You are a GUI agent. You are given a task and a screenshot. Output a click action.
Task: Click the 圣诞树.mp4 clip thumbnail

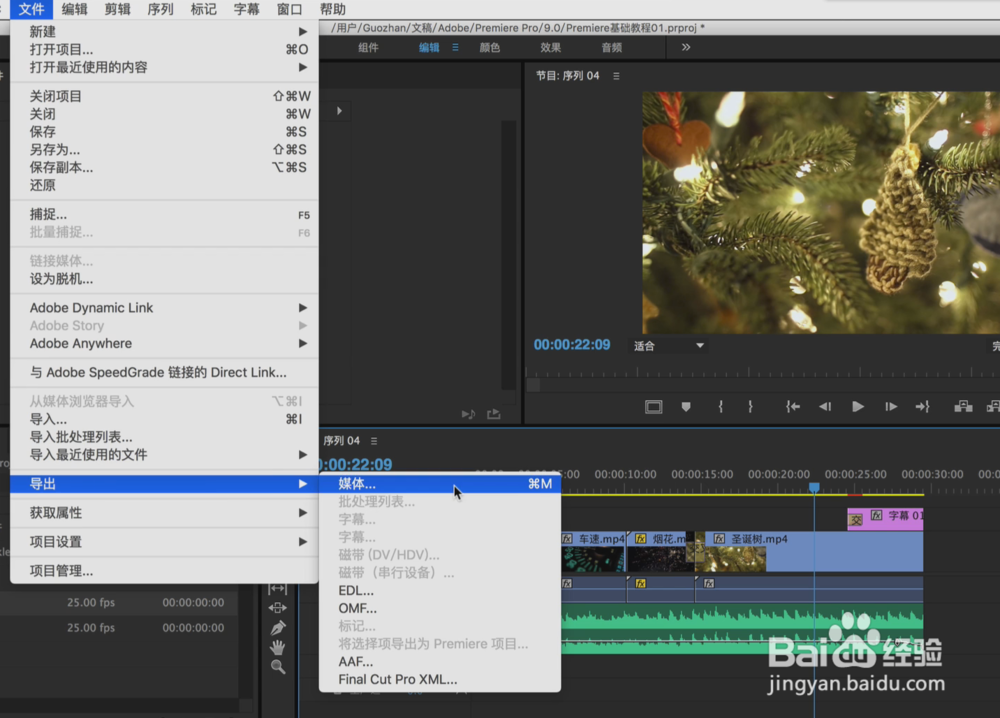(732, 559)
